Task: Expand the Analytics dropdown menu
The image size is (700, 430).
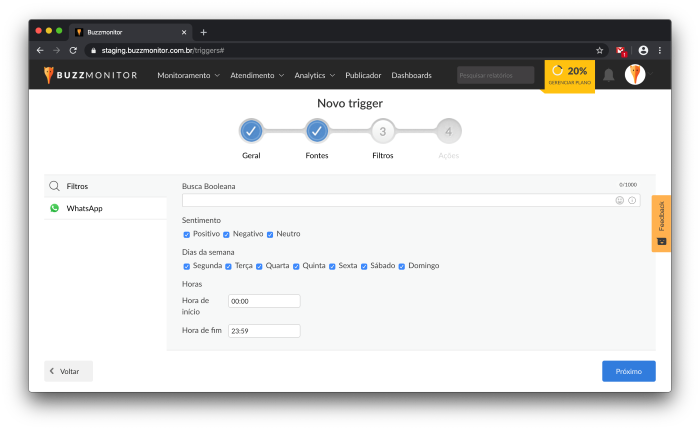Action: [315, 75]
